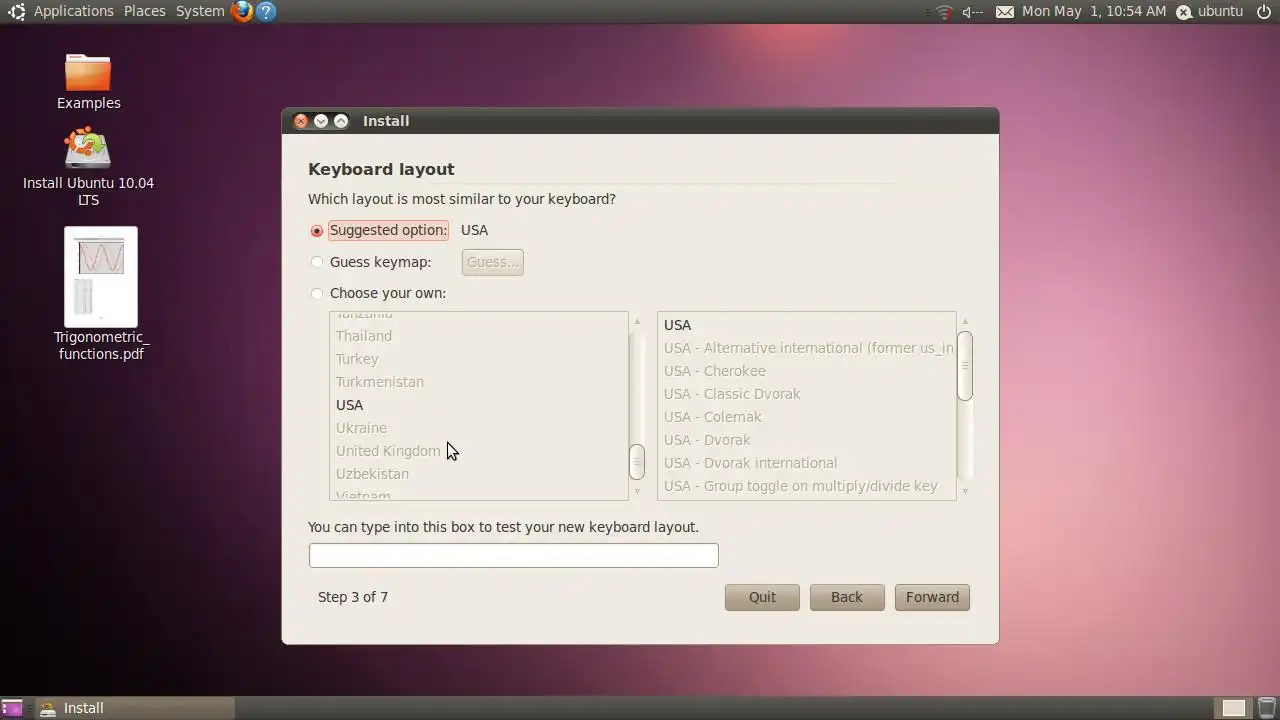Select USA - Colemak variant

coord(806,417)
